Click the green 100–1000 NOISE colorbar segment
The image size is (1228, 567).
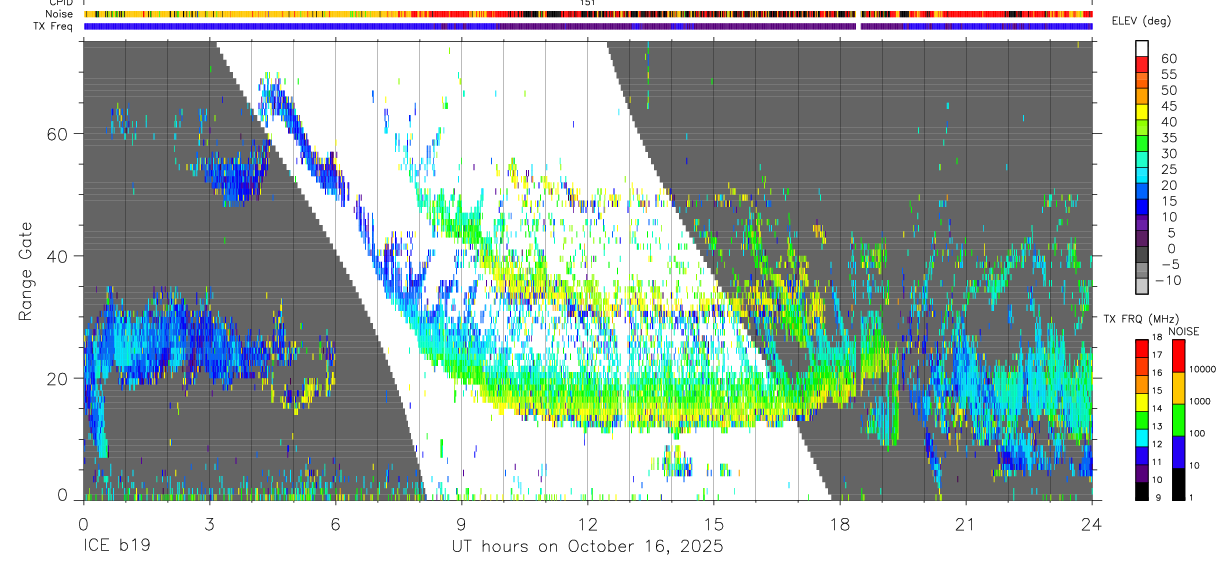[1178, 419]
